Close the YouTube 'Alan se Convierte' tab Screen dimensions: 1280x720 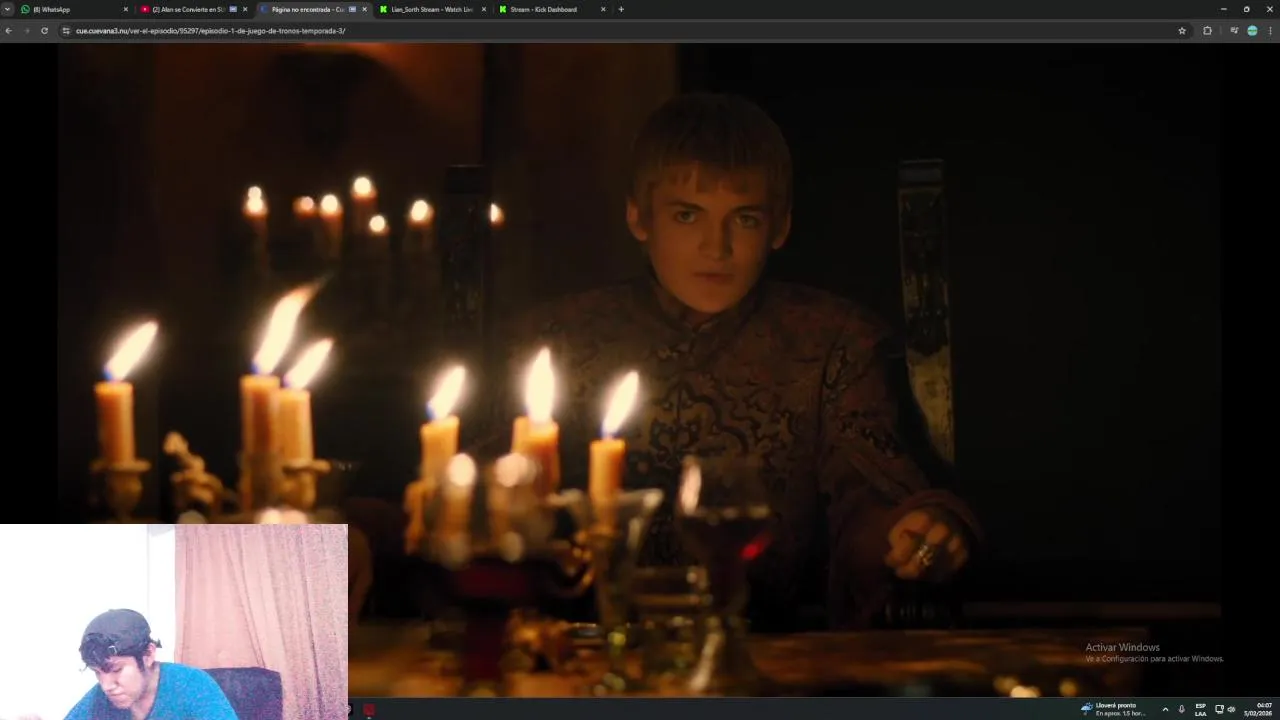(x=245, y=9)
